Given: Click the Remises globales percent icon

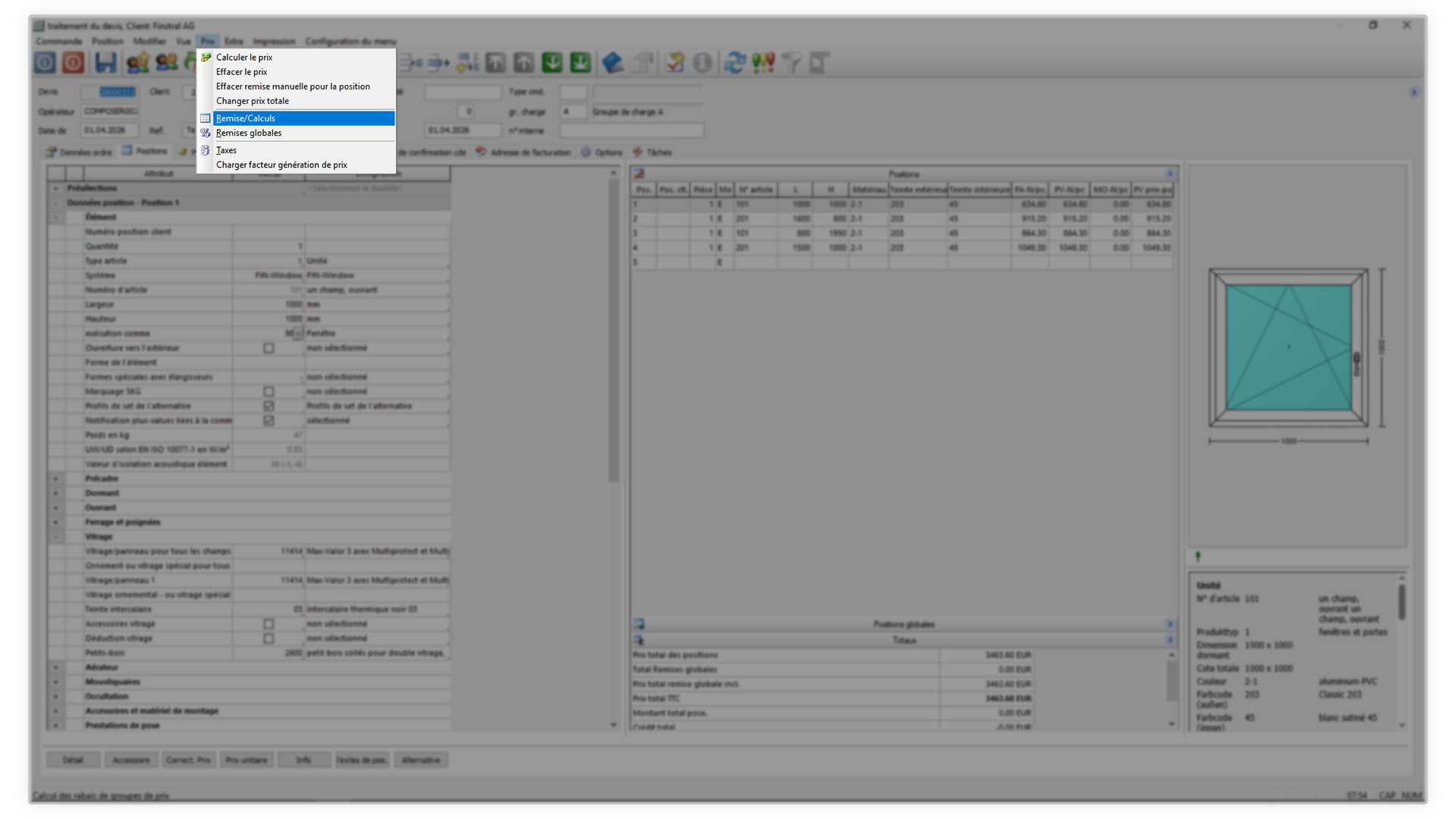Looking at the screenshot, I should point(206,133).
